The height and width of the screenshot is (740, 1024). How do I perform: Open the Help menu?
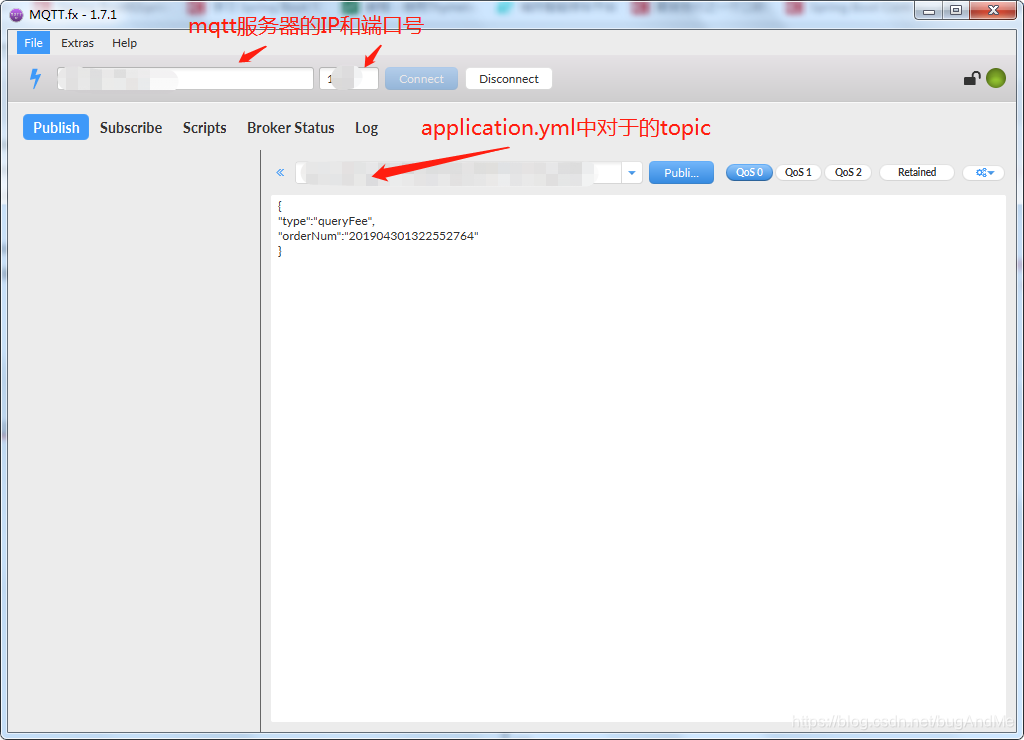125,43
